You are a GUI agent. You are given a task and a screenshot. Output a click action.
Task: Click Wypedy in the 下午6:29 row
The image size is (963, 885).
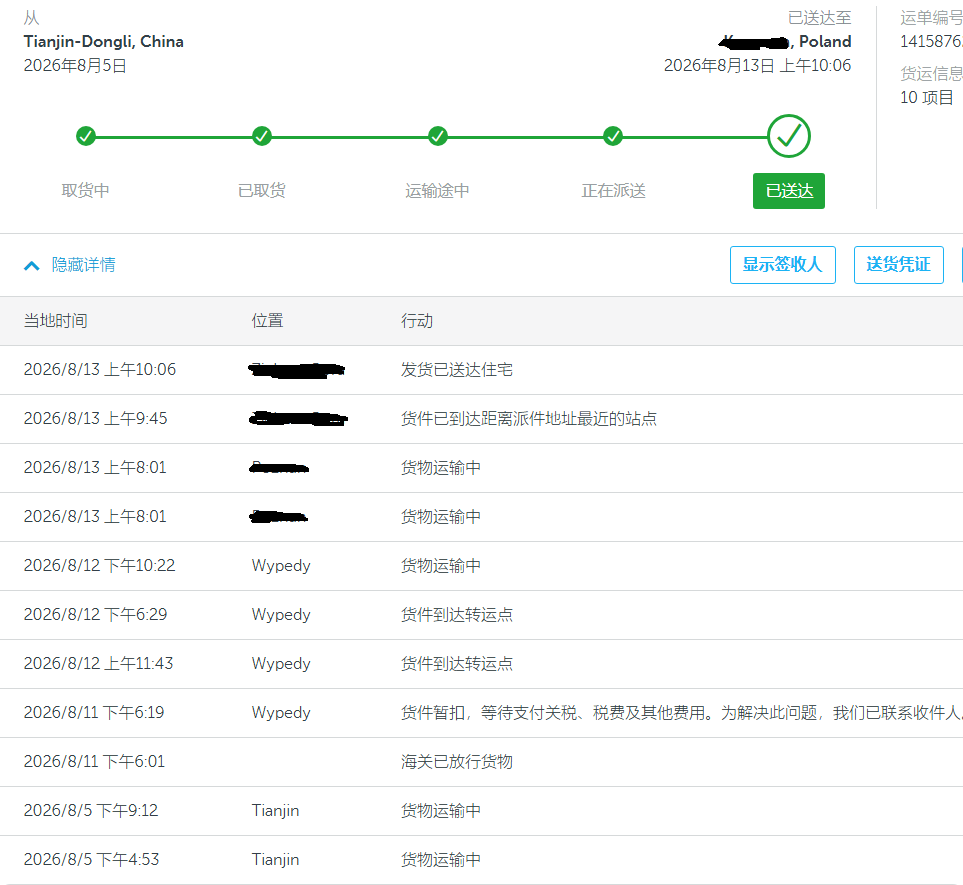281,615
